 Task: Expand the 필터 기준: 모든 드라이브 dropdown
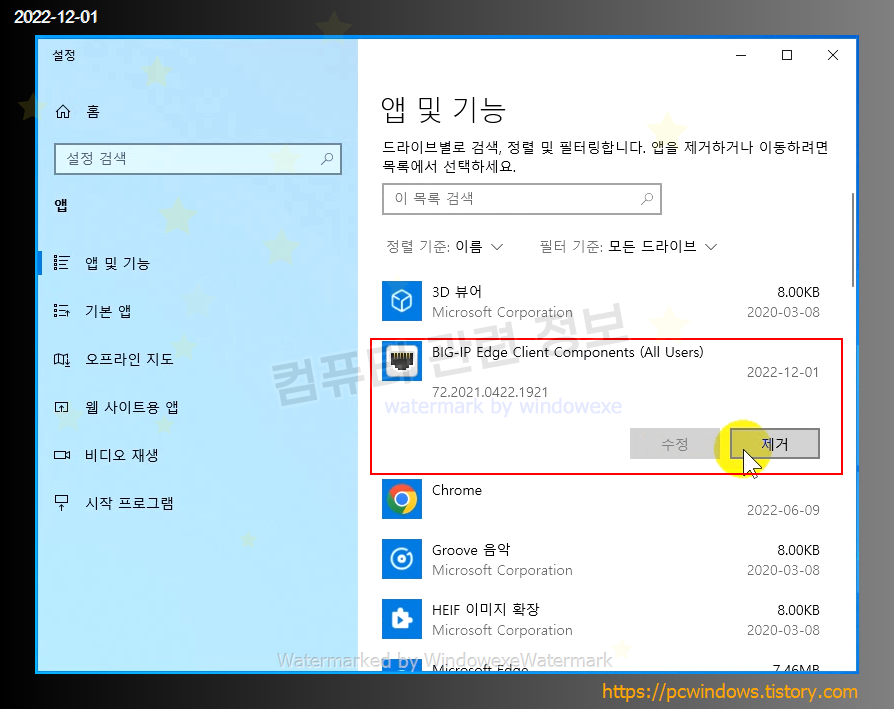point(628,247)
